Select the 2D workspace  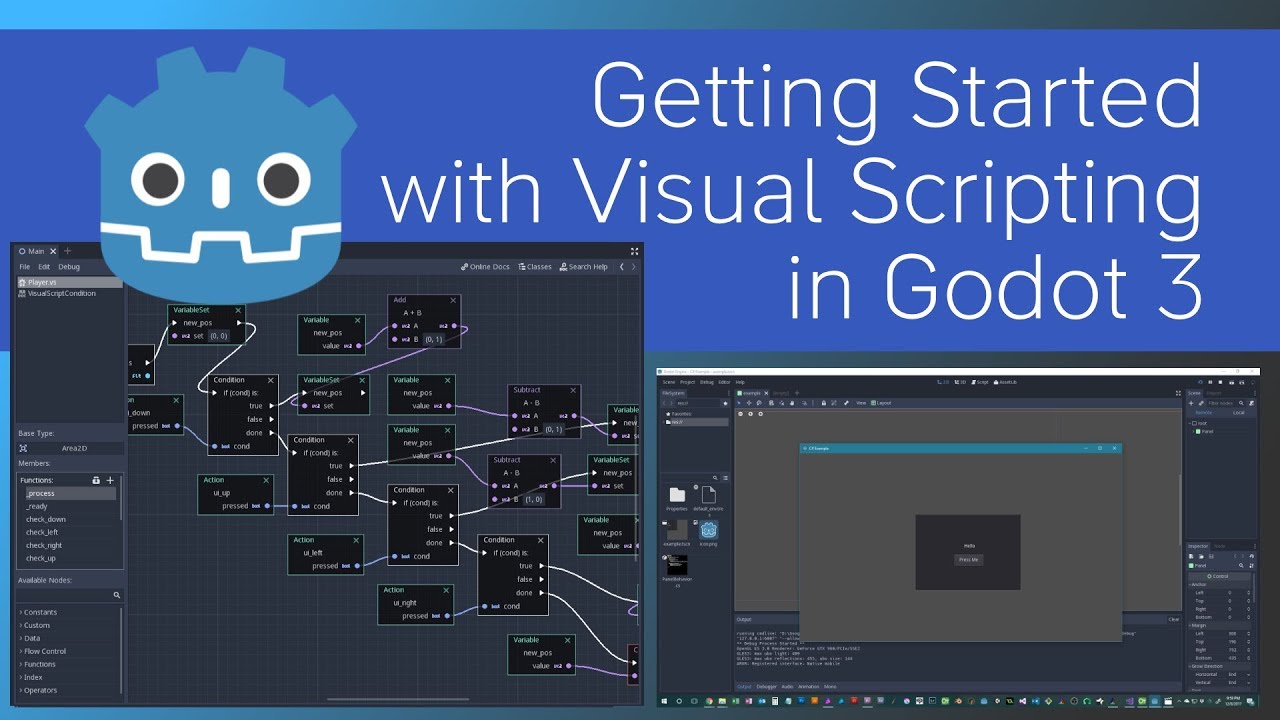point(944,381)
